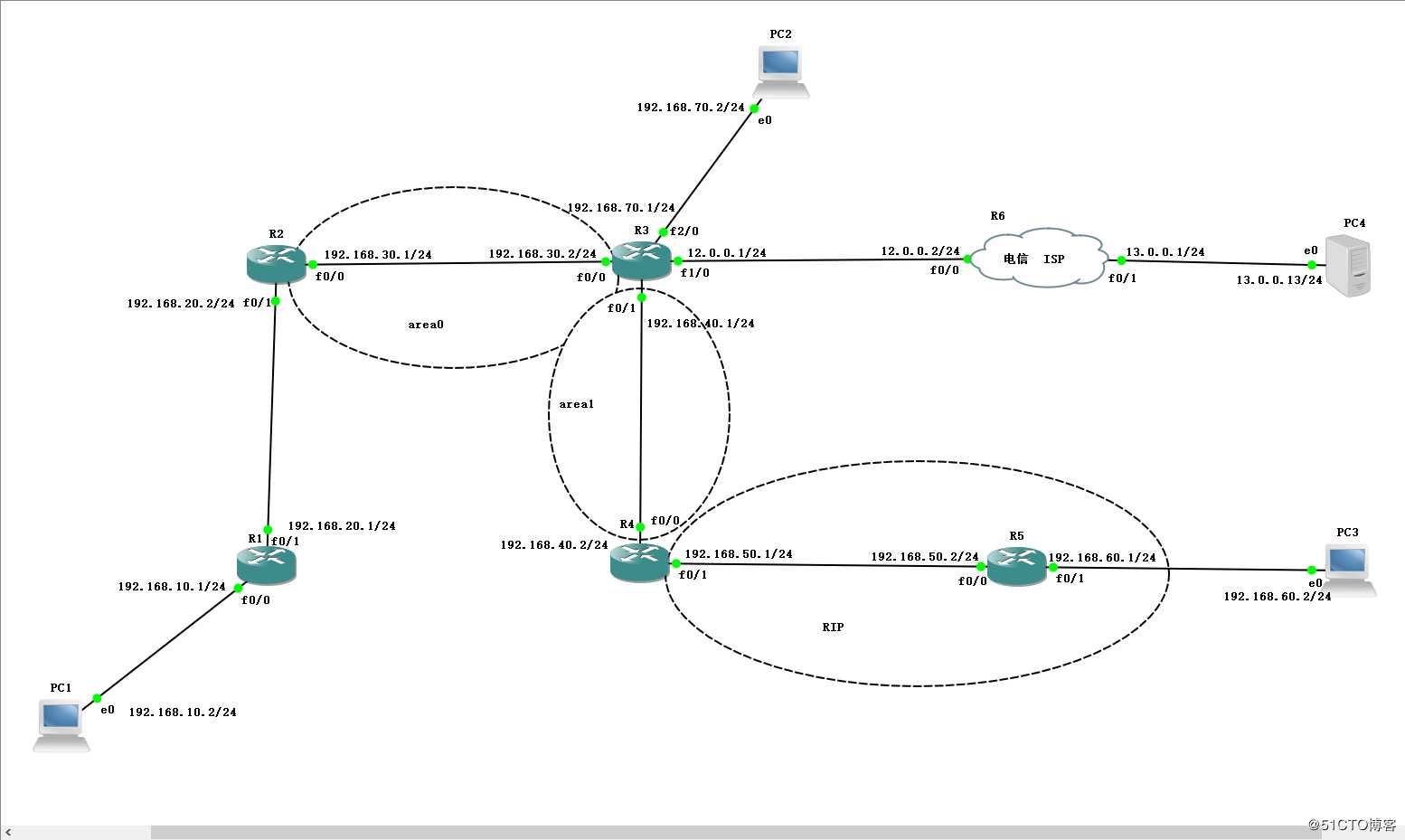1405x840 pixels.
Task: Select the PC1 computer icon
Action: click(61, 725)
